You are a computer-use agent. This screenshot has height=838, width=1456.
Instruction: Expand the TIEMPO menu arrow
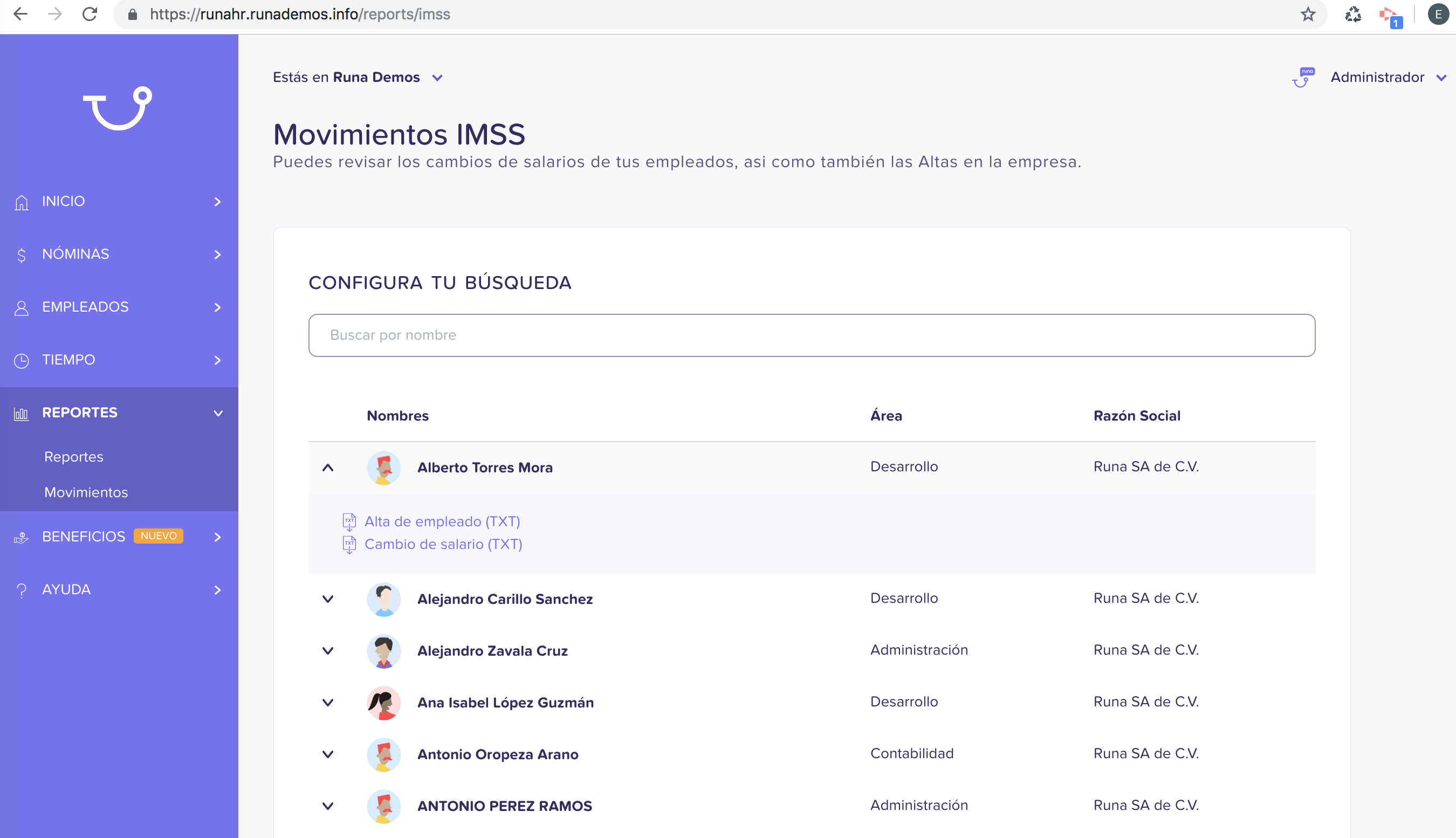click(x=217, y=360)
